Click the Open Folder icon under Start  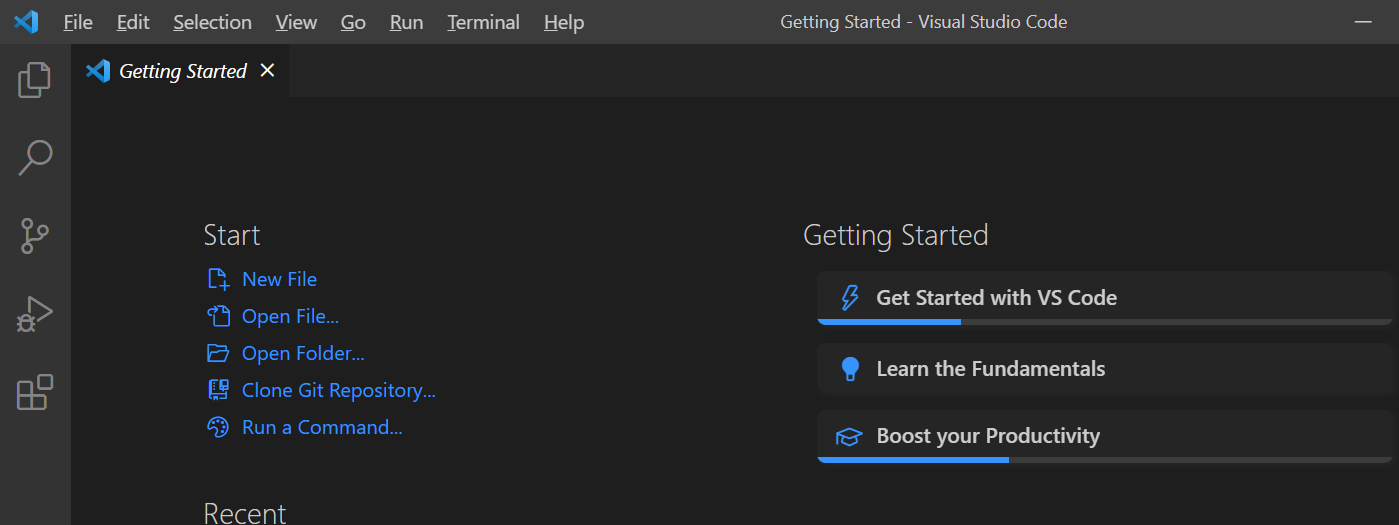point(218,353)
